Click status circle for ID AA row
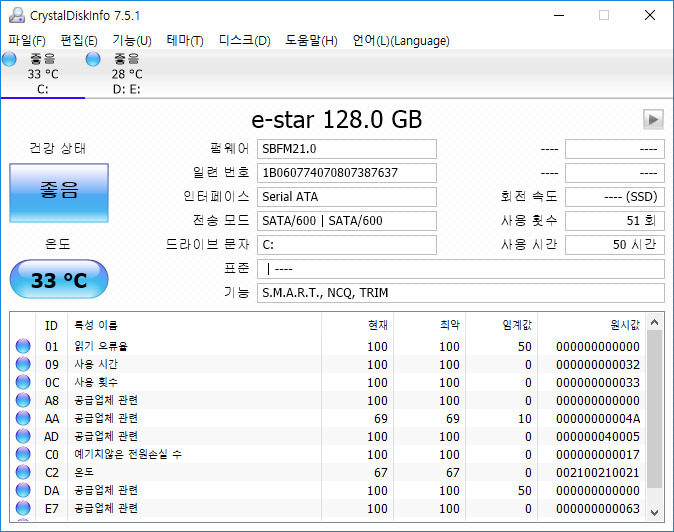The width and height of the screenshot is (674, 532). point(23,418)
